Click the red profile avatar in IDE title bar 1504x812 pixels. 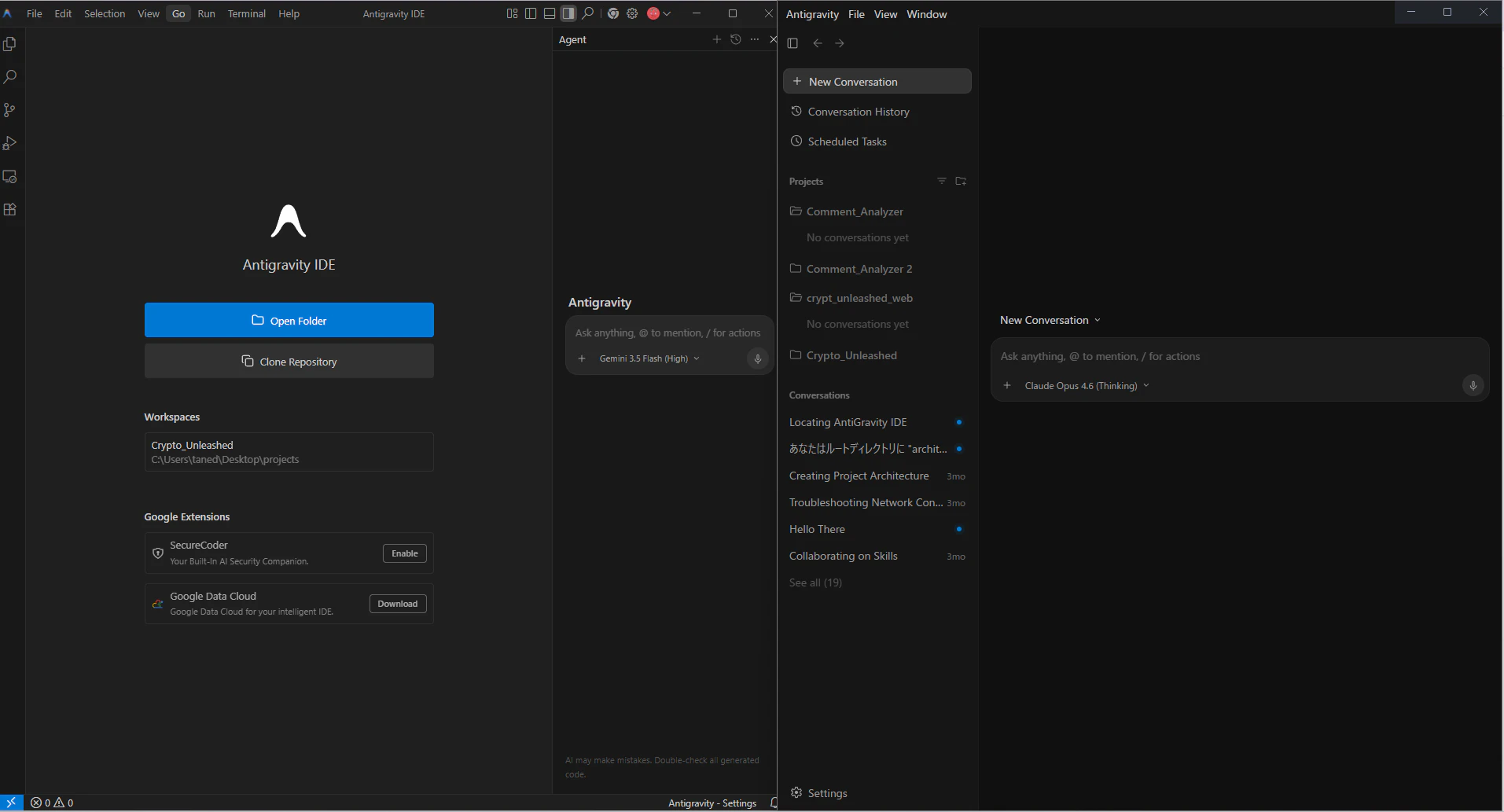tap(653, 13)
